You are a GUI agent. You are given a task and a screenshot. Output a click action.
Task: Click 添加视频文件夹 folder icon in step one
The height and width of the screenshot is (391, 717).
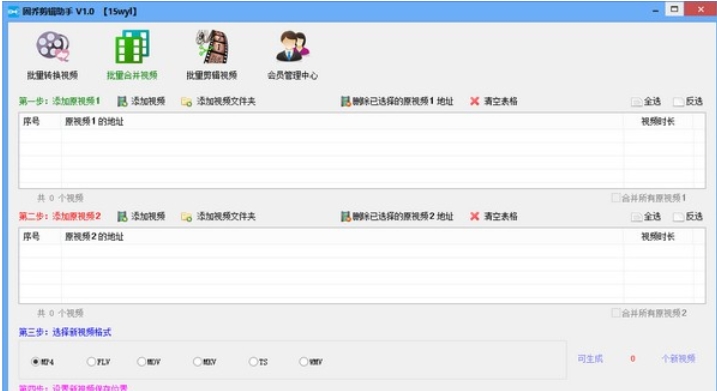[x=186, y=102]
